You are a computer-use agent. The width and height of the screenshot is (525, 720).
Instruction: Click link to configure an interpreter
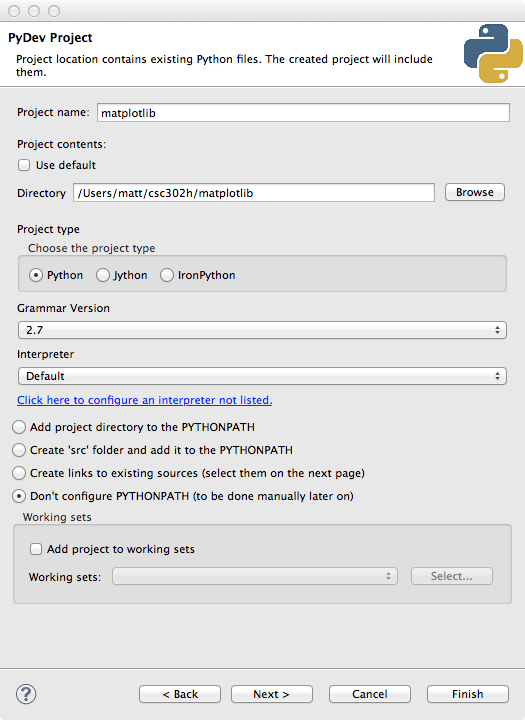pos(145,400)
